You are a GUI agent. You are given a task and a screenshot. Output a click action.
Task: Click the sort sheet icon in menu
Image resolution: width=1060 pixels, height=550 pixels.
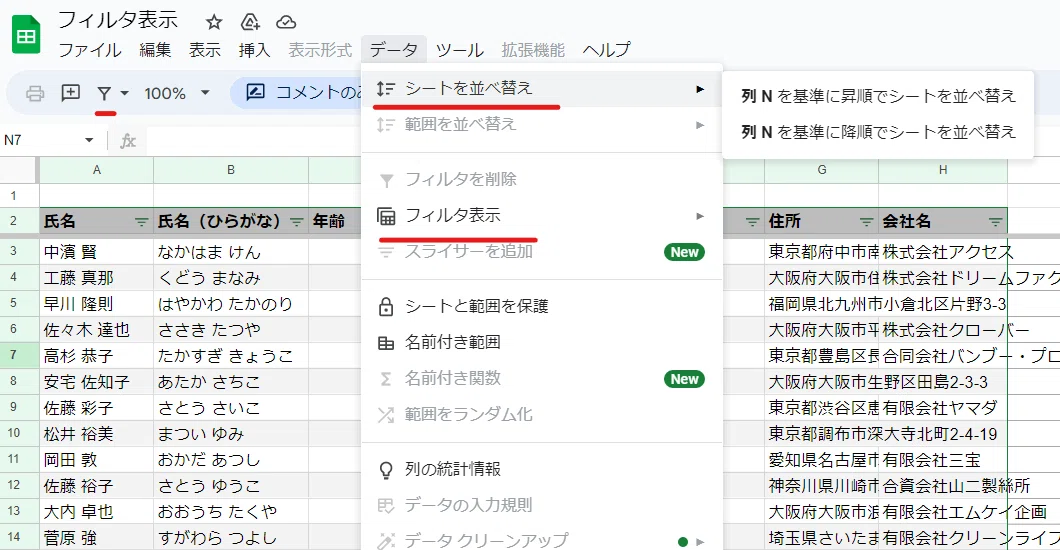pyautogui.click(x=386, y=89)
